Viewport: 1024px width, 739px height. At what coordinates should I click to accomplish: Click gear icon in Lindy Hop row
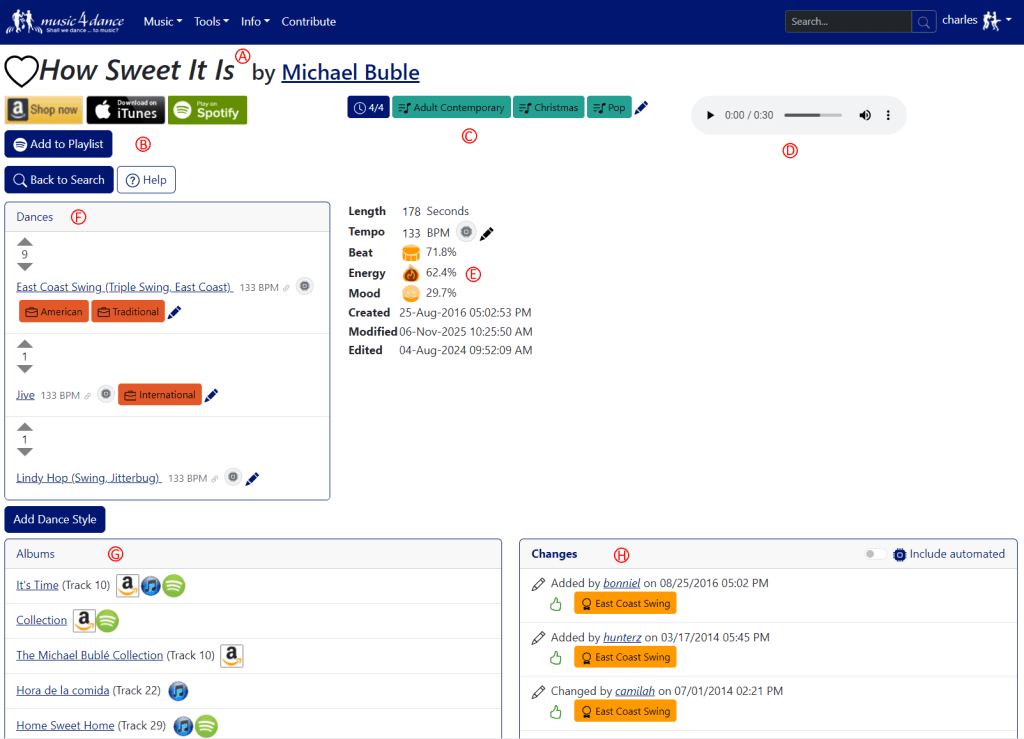click(x=233, y=477)
